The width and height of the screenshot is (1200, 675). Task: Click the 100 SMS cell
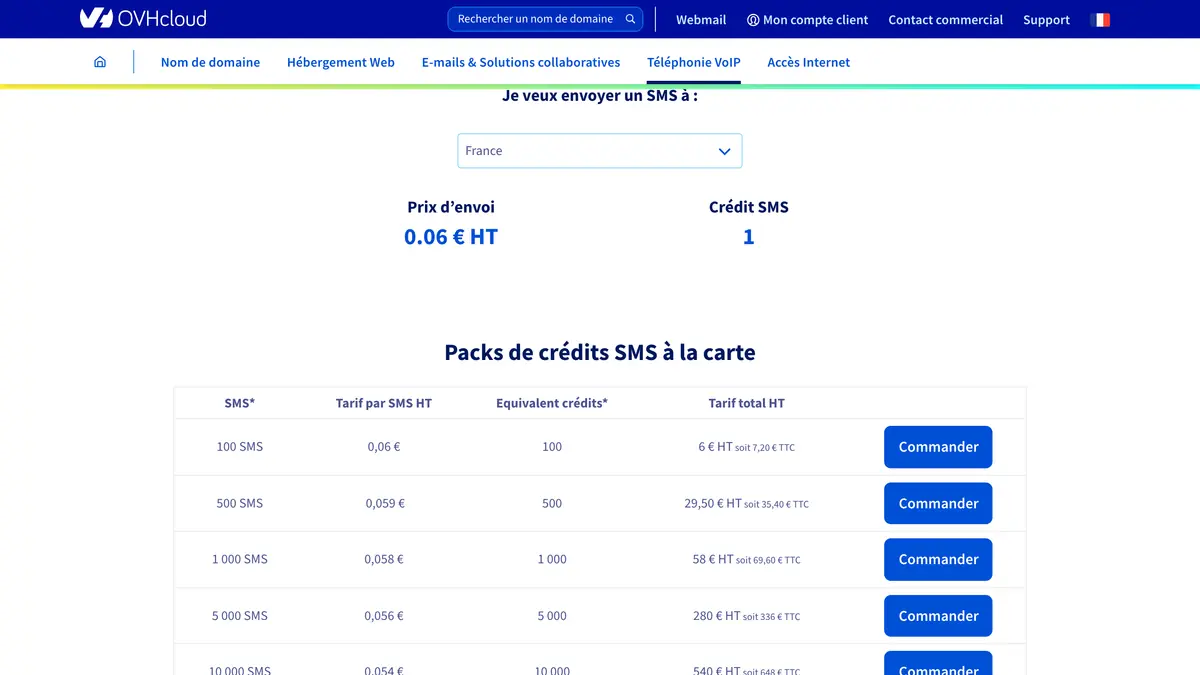click(x=240, y=447)
